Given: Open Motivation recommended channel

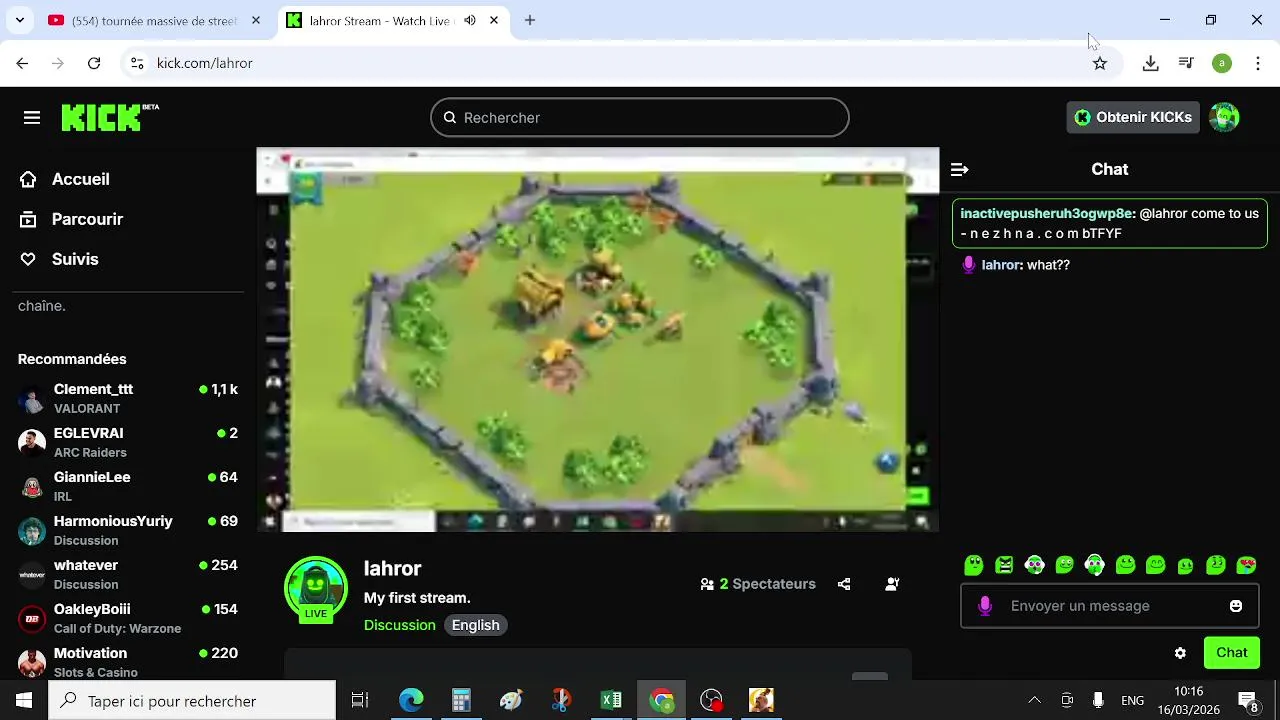Looking at the screenshot, I should click(x=128, y=661).
